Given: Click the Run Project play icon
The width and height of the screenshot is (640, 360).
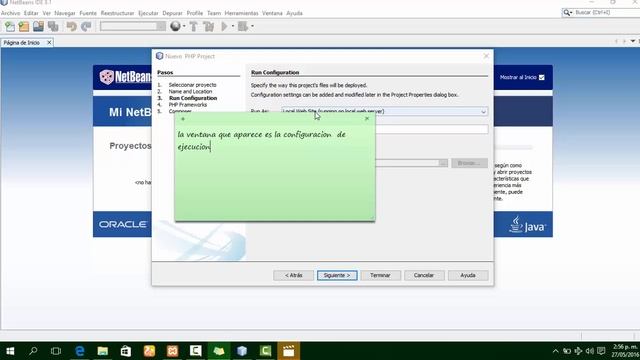Looking at the screenshot, I should click(224, 27).
